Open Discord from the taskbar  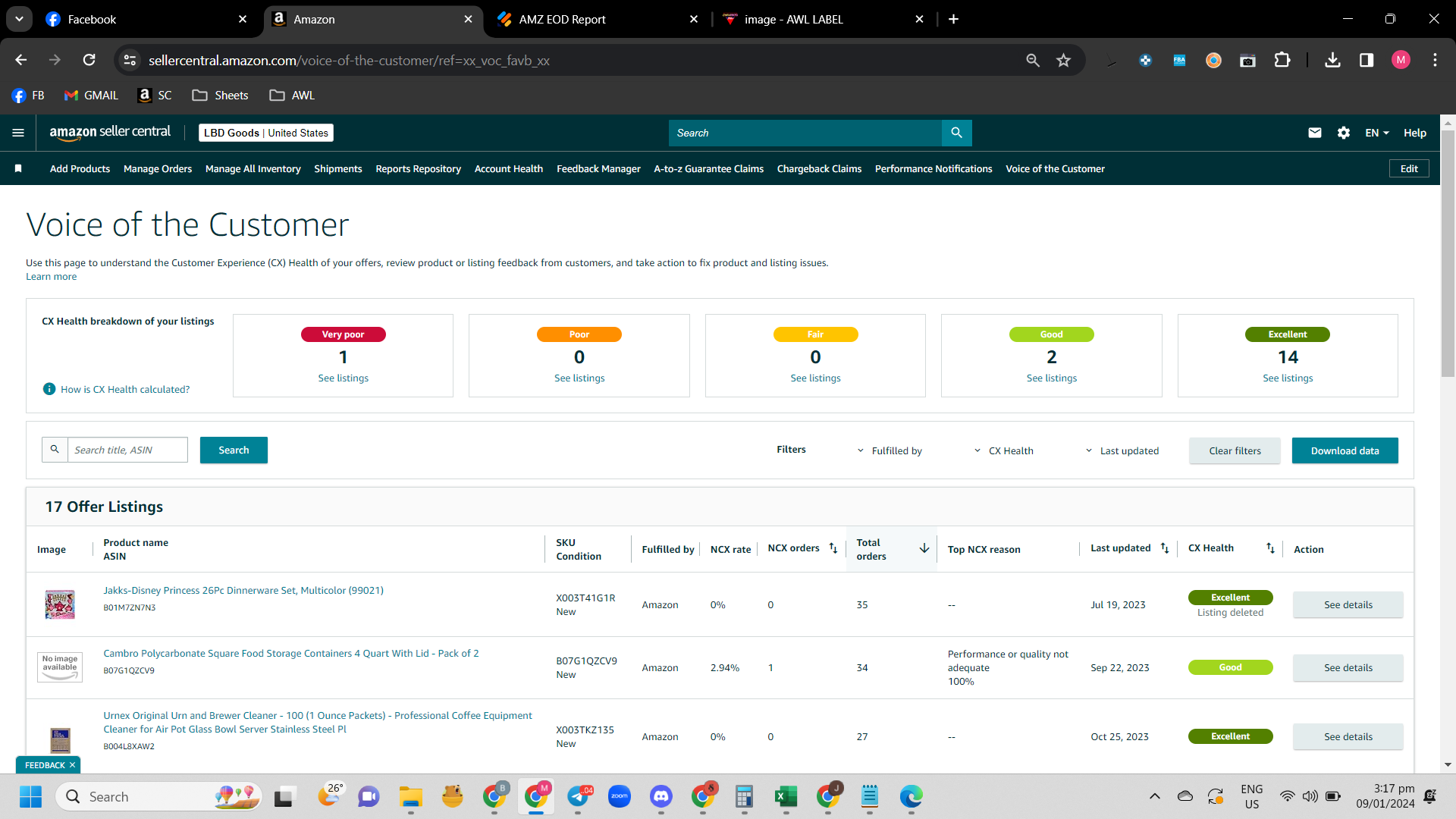tap(661, 796)
